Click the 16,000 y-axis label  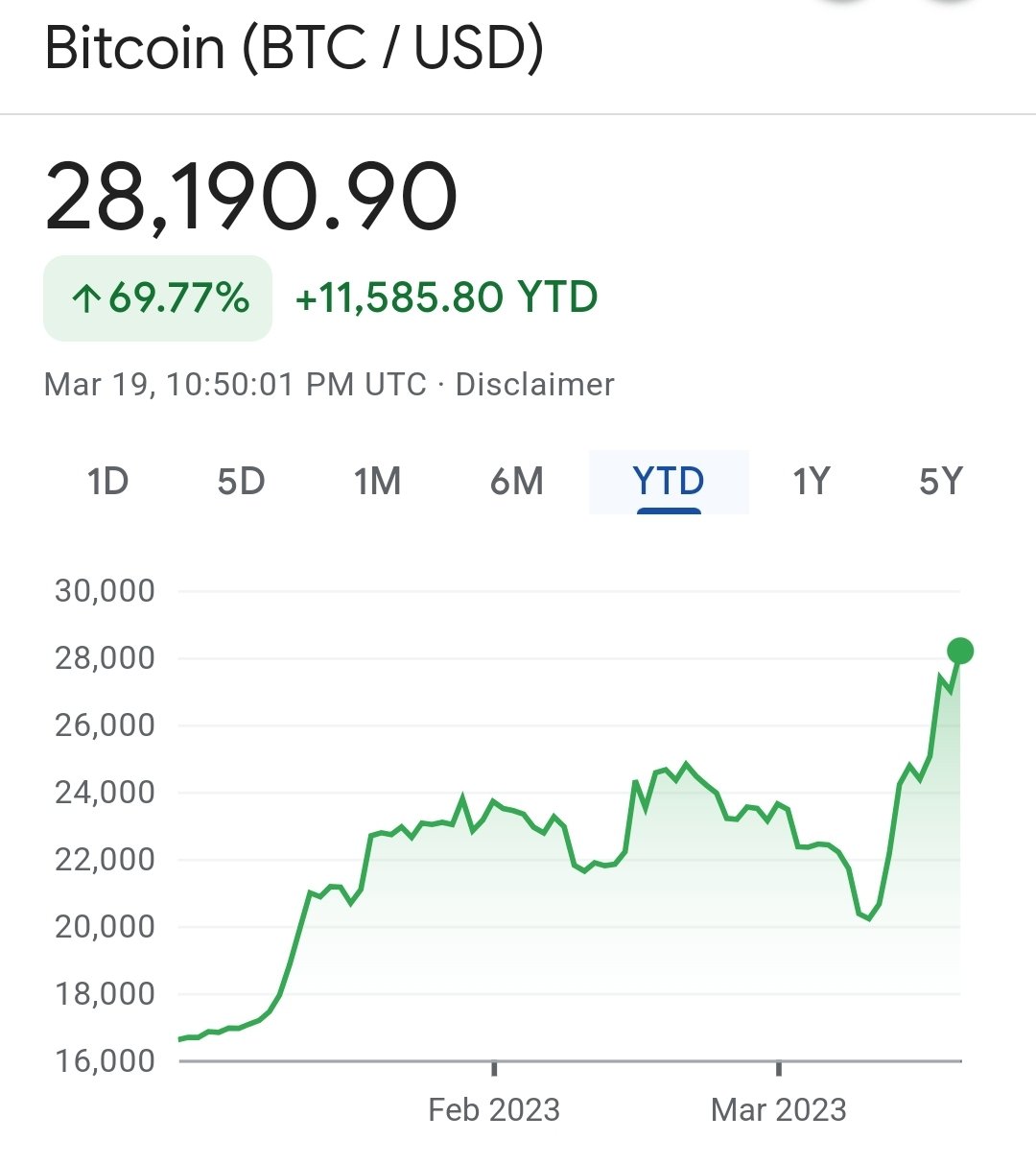(x=105, y=1061)
